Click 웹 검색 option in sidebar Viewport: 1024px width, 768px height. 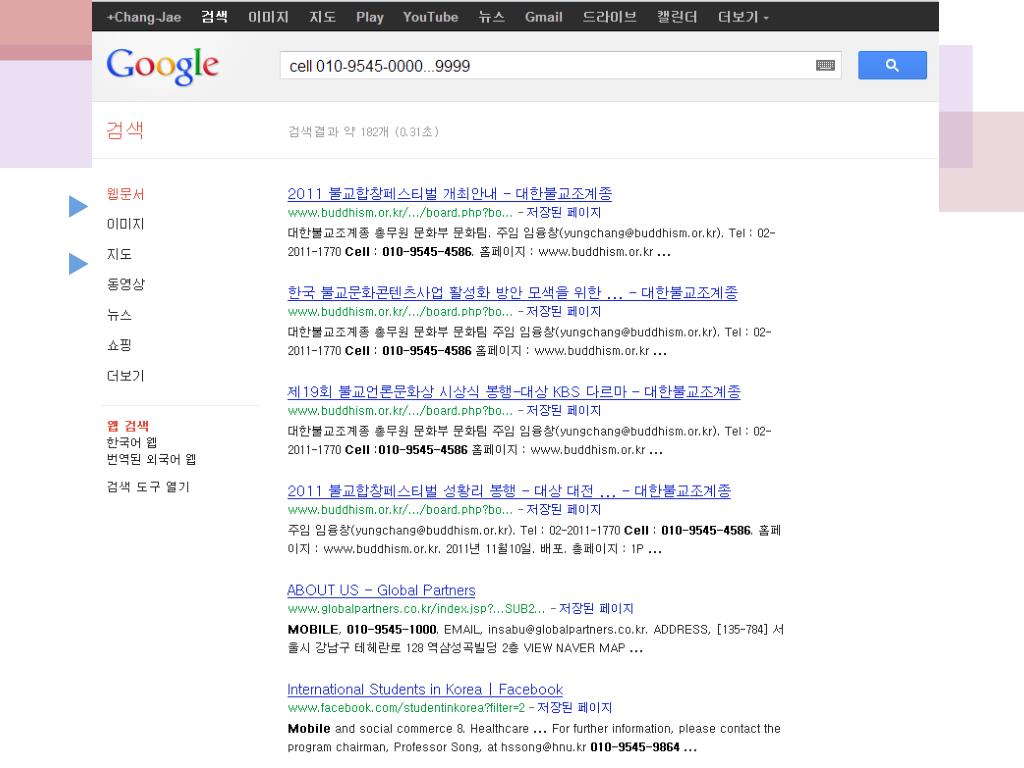[x=128, y=426]
